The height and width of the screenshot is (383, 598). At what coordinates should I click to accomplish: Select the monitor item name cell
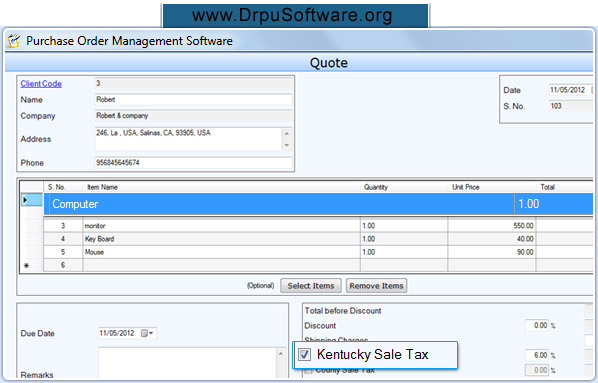coord(222,226)
